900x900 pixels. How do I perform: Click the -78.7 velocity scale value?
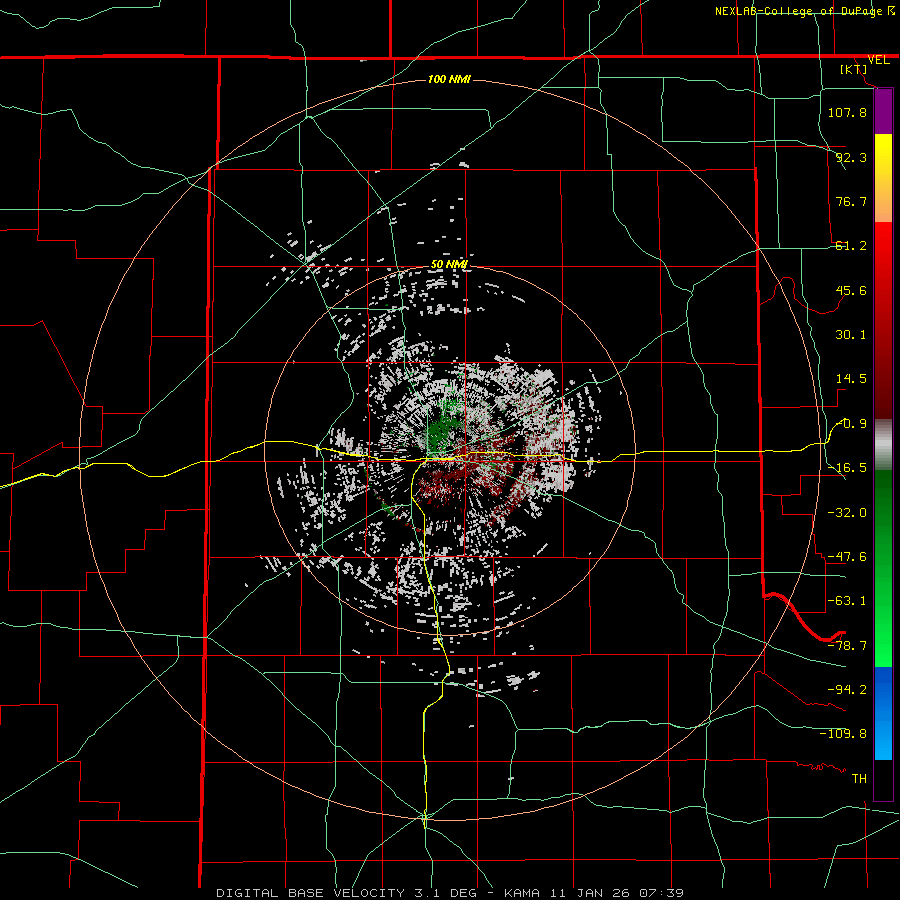click(x=847, y=646)
